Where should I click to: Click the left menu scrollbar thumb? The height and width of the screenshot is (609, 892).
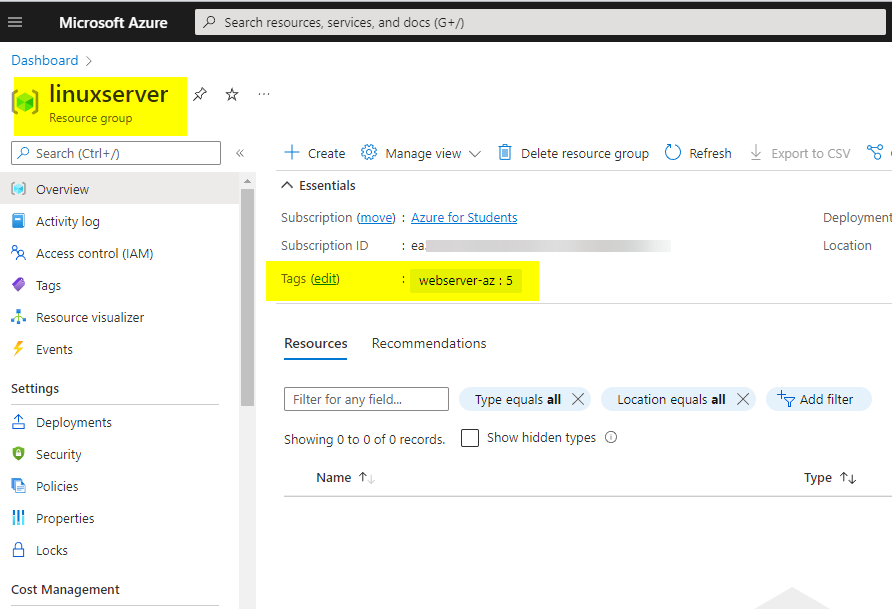point(247,297)
